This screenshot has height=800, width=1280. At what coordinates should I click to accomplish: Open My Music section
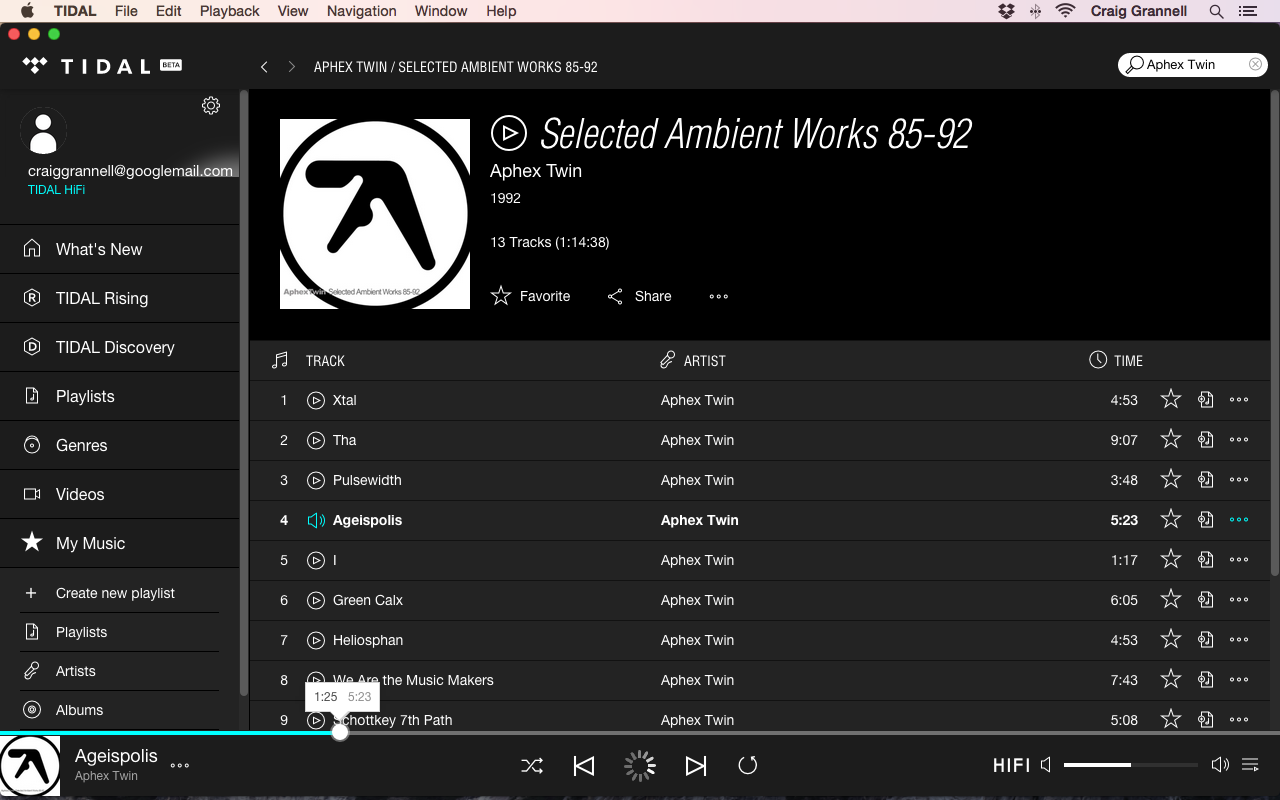tap(120, 543)
